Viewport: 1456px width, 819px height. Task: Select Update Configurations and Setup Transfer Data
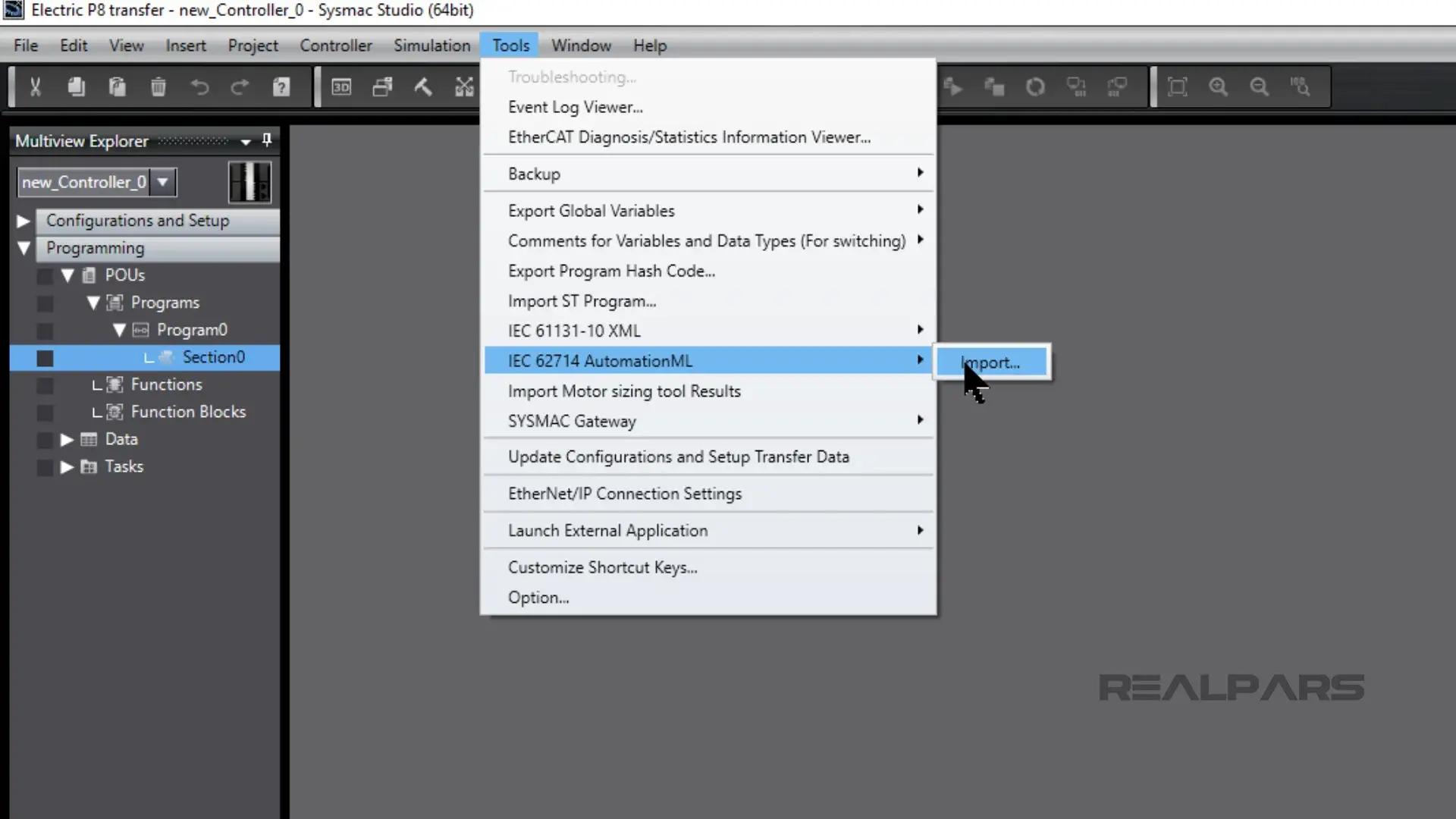(x=708, y=457)
